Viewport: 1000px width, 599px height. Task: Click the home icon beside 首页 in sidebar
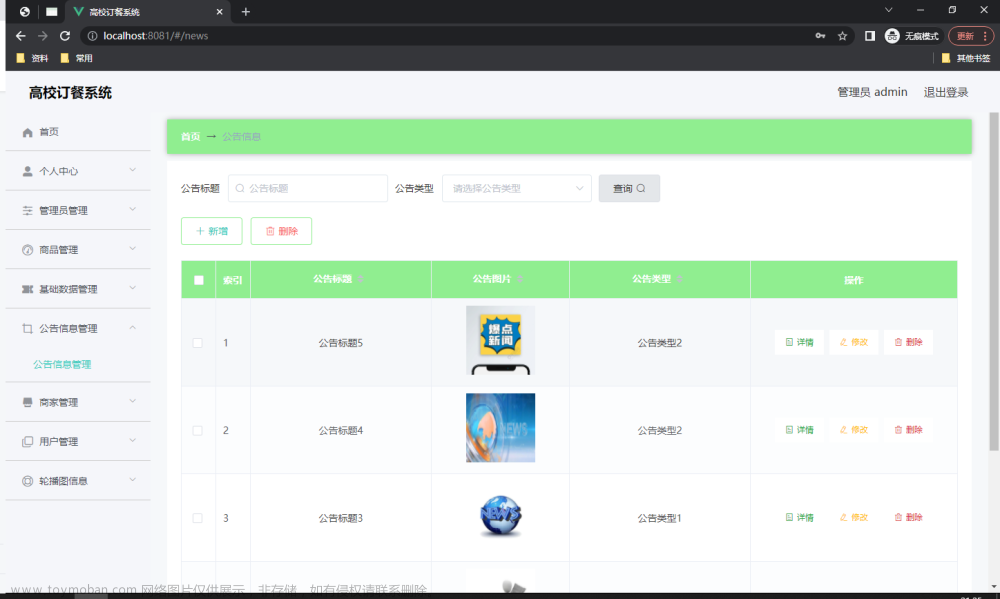(27, 133)
